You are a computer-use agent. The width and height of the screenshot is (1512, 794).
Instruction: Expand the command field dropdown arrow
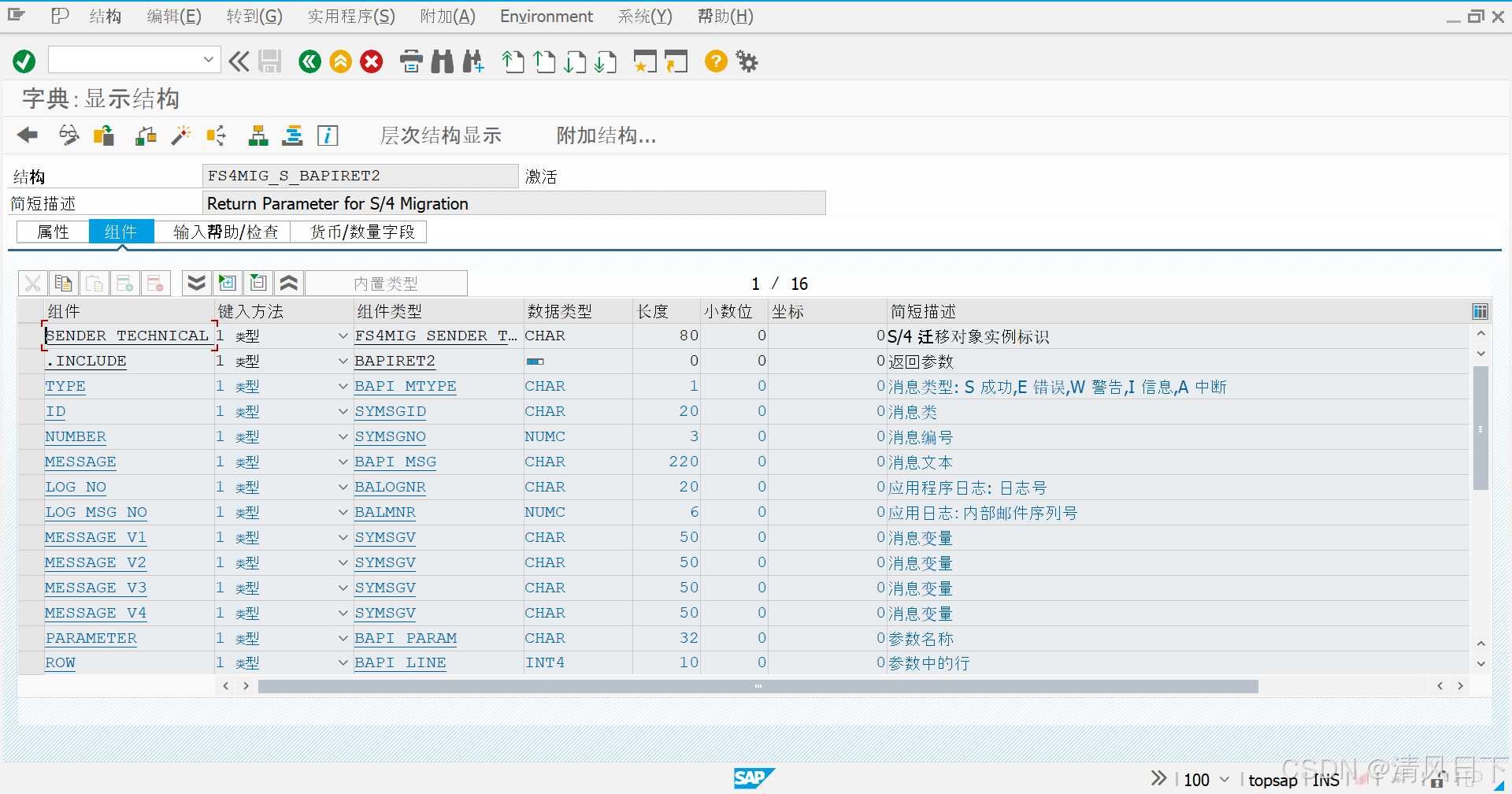(x=209, y=59)
